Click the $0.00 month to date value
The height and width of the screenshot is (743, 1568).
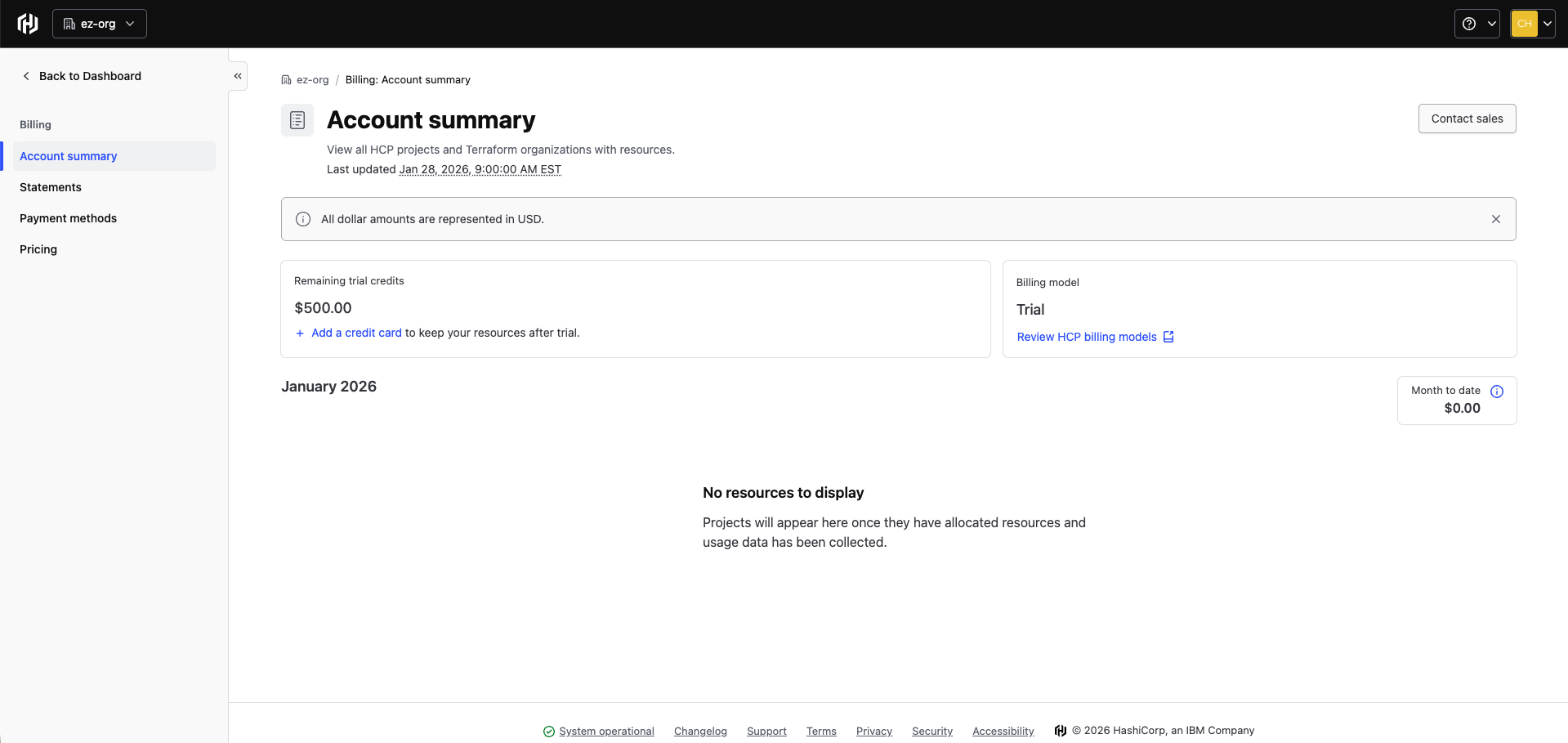(x=1462, y=409)
